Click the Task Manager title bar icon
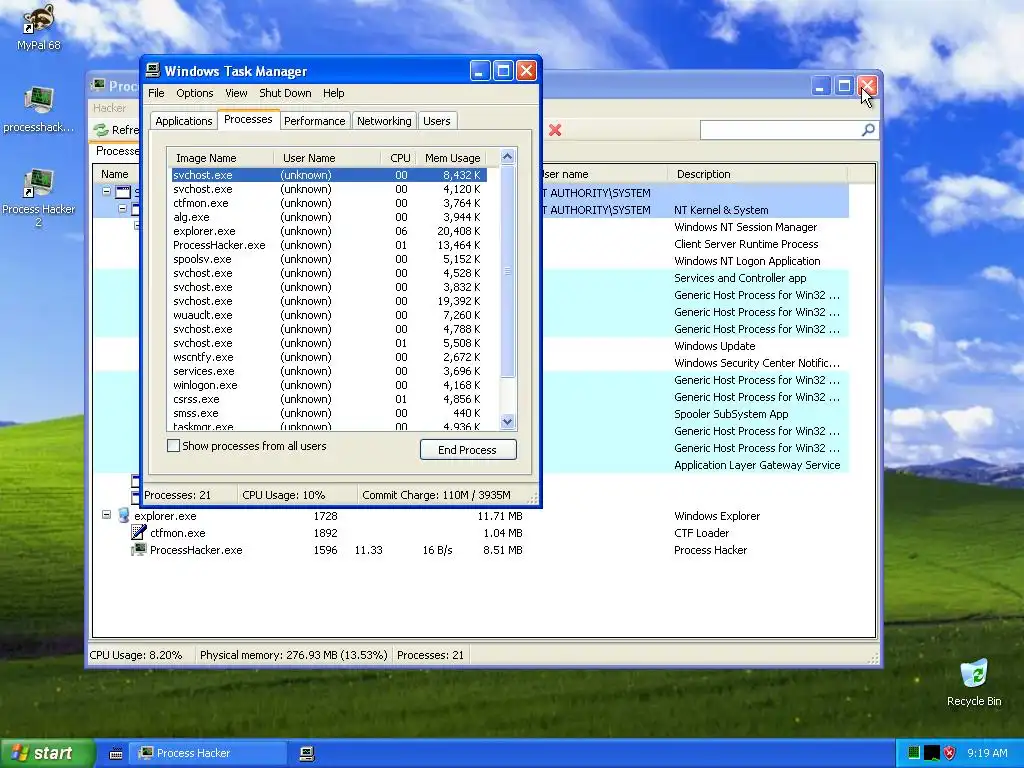1024x768 pixels. click(153, 71)
